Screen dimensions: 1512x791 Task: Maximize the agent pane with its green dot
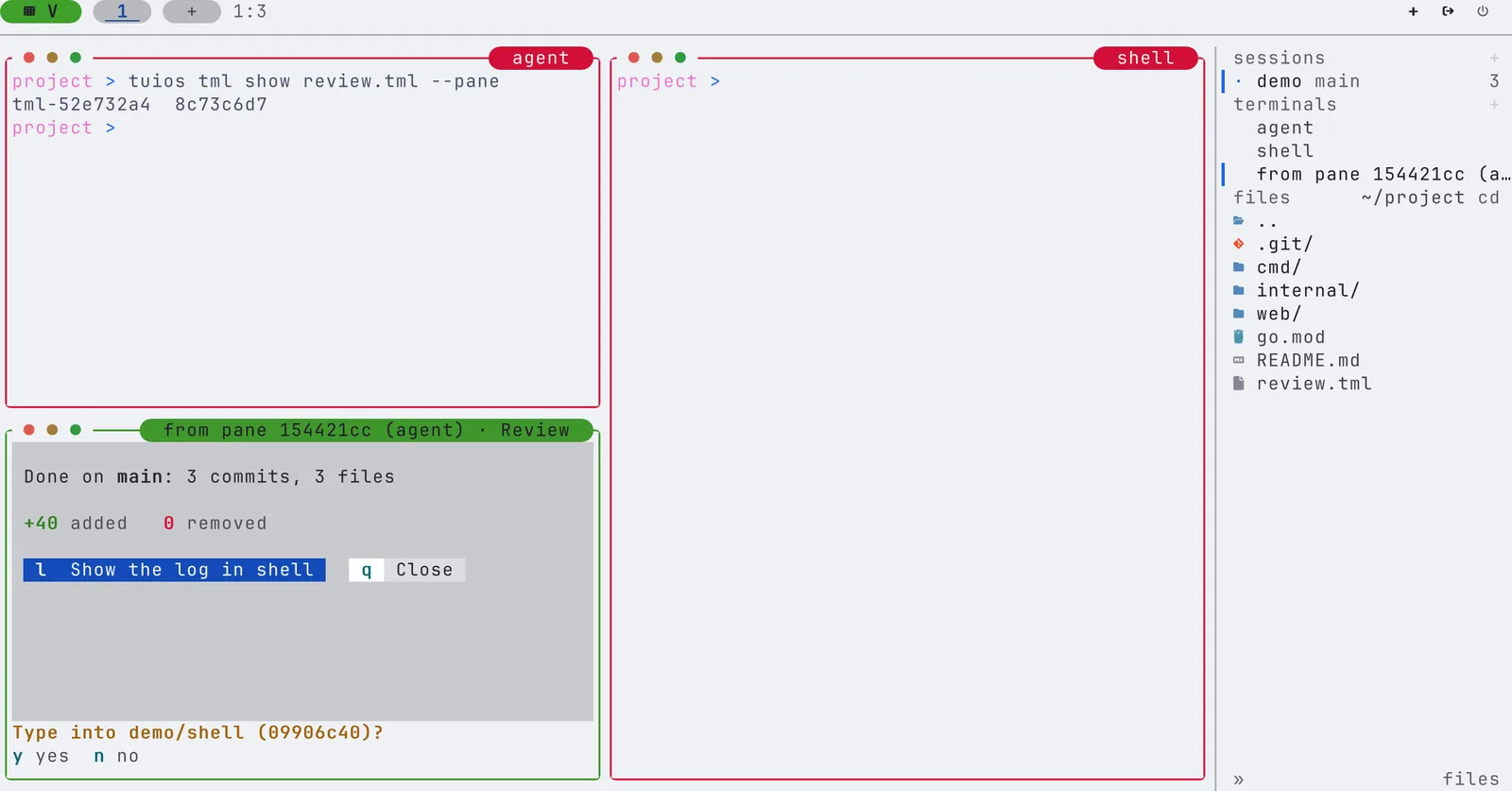tap(76, 58)
